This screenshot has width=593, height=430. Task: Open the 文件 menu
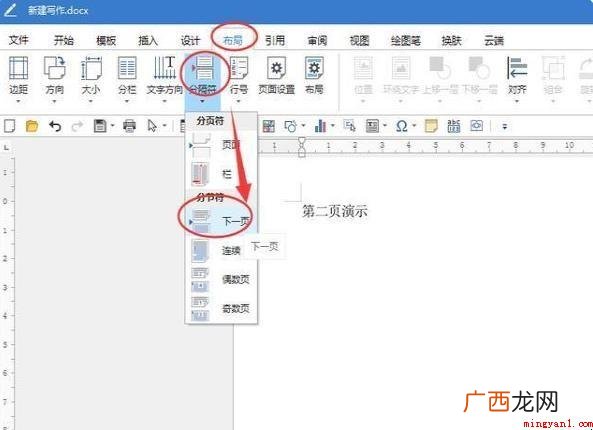coord(18,40)
